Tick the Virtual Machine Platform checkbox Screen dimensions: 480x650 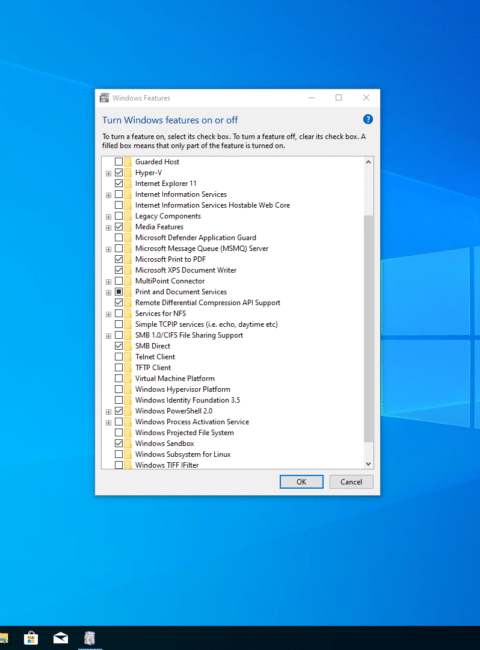coord(119,378)
